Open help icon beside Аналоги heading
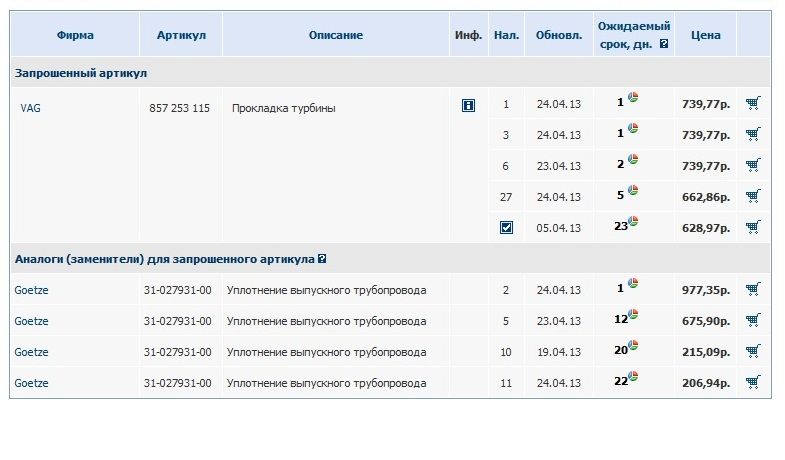The height and width of the screenshot is (460, 785). [x=322, y=259]
